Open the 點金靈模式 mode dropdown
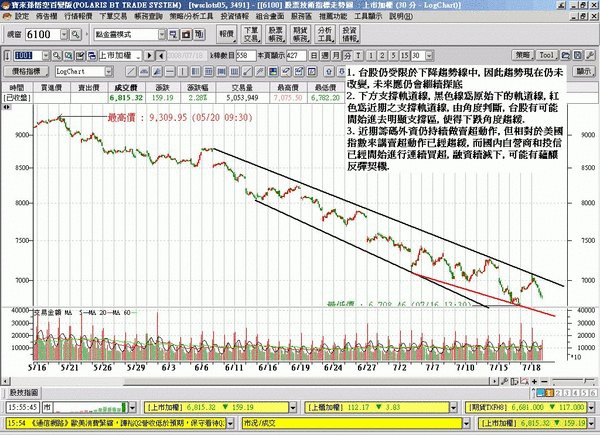 pos(162,35)
